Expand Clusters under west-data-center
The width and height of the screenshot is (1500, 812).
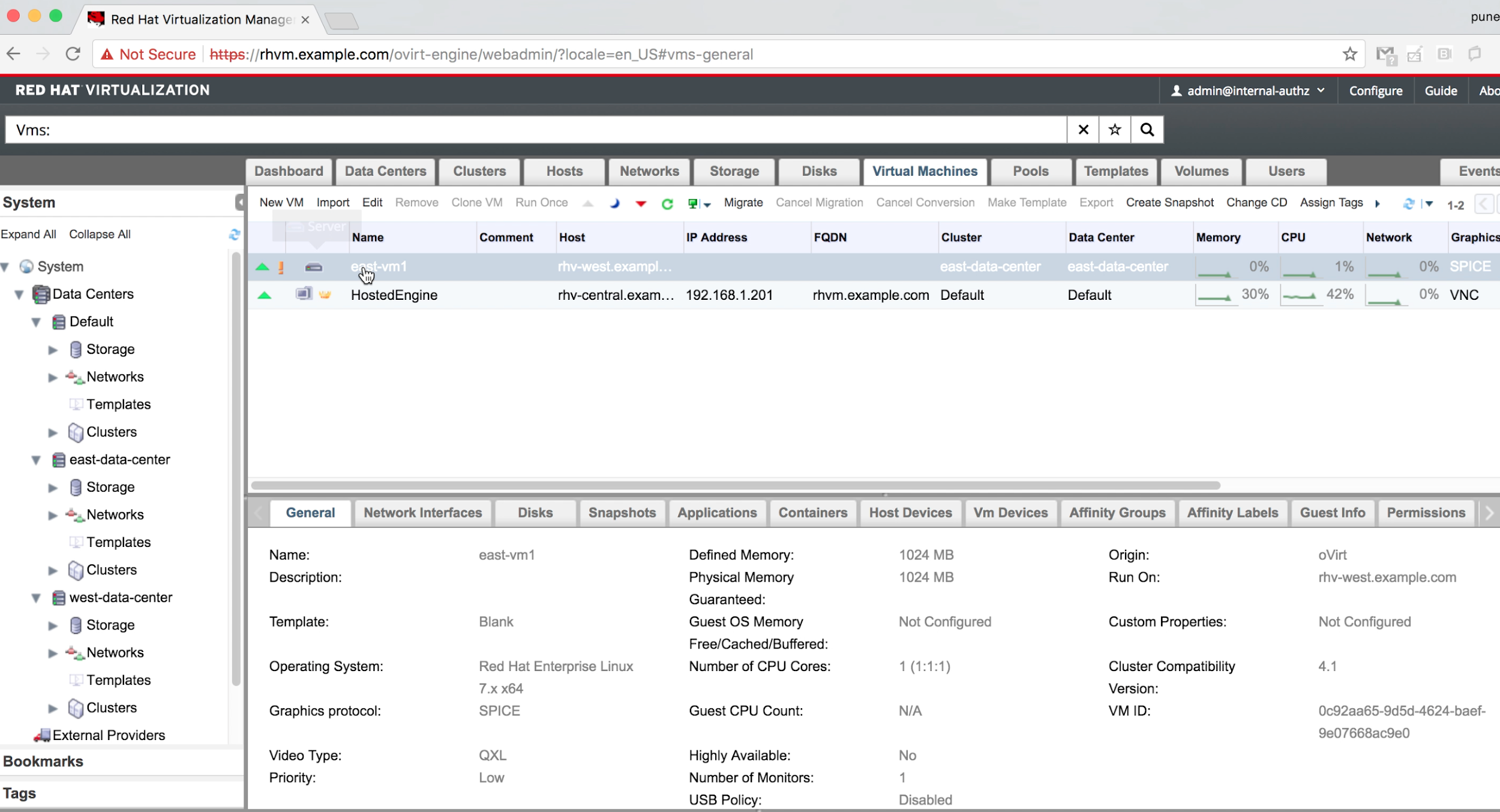(53, 708)
